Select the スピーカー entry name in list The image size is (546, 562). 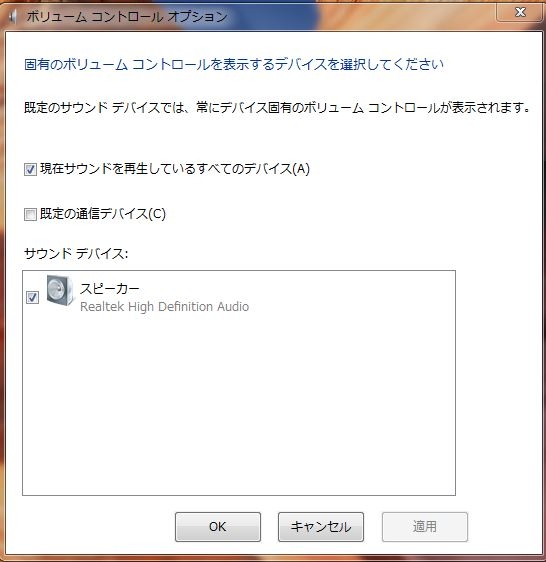109,289
